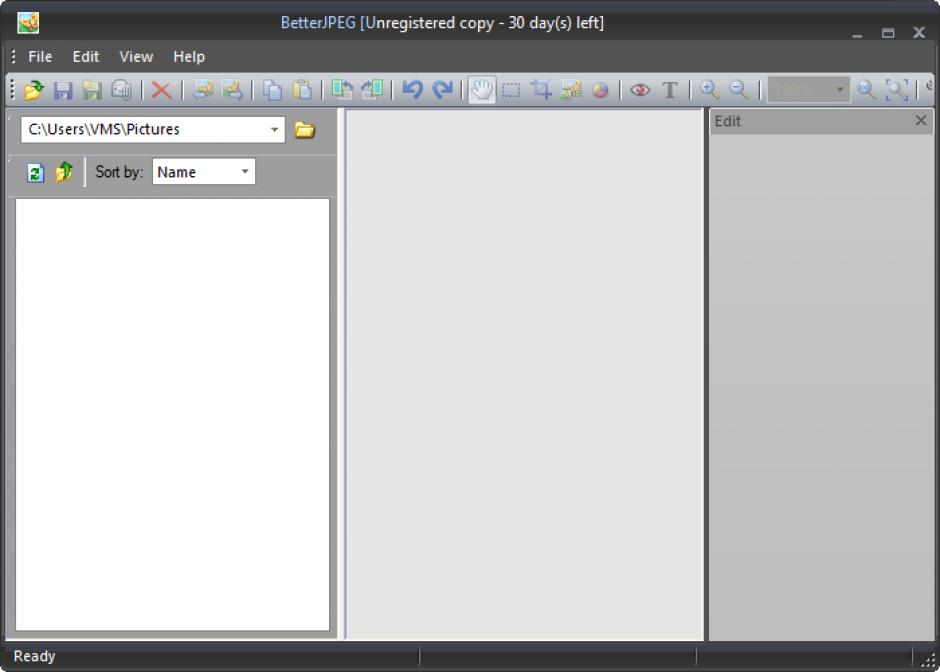Click the browse folder icon beside path
Image resolution: width=940 pixels, height=672 pixels.
305,129
